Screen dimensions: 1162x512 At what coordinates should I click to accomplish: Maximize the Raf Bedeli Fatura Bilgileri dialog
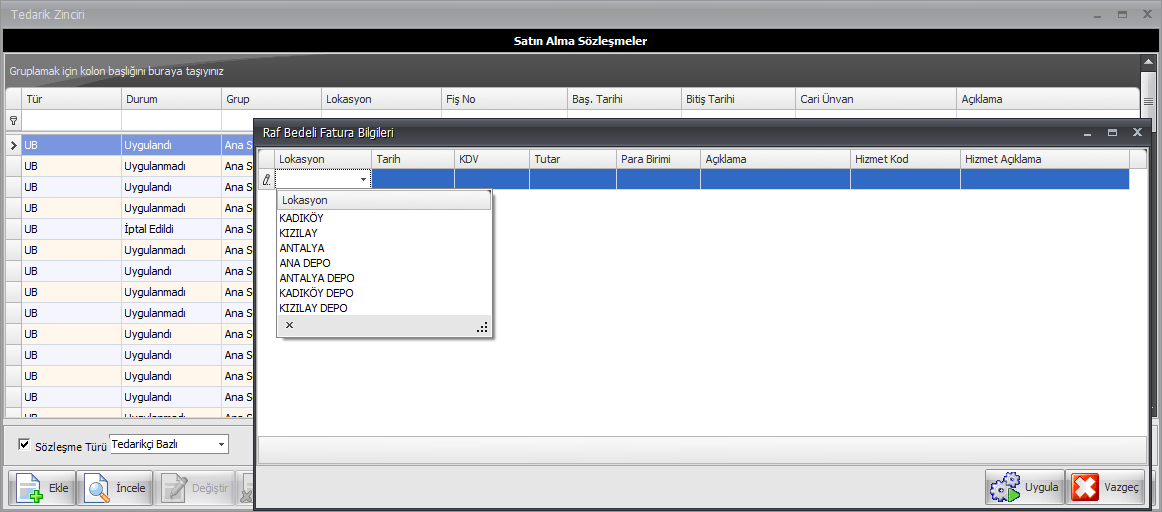[x=1112, y=132]
